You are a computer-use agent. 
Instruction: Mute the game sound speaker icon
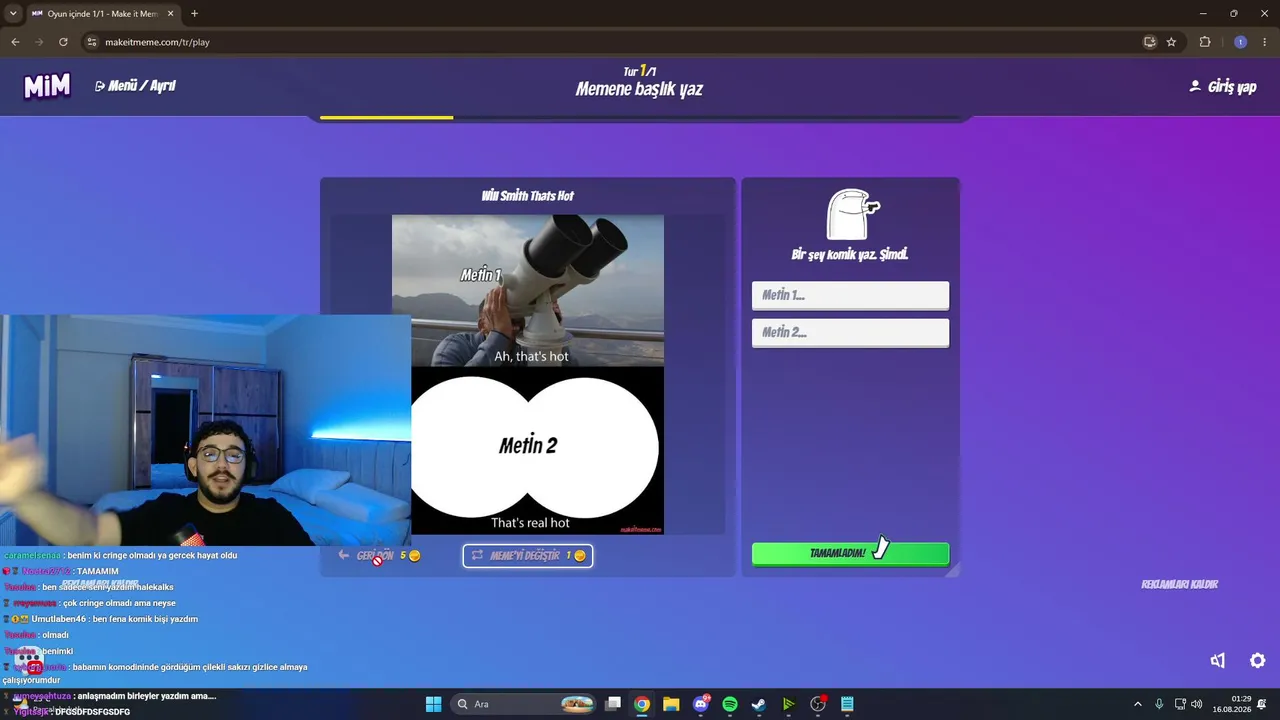[1218, 660]
